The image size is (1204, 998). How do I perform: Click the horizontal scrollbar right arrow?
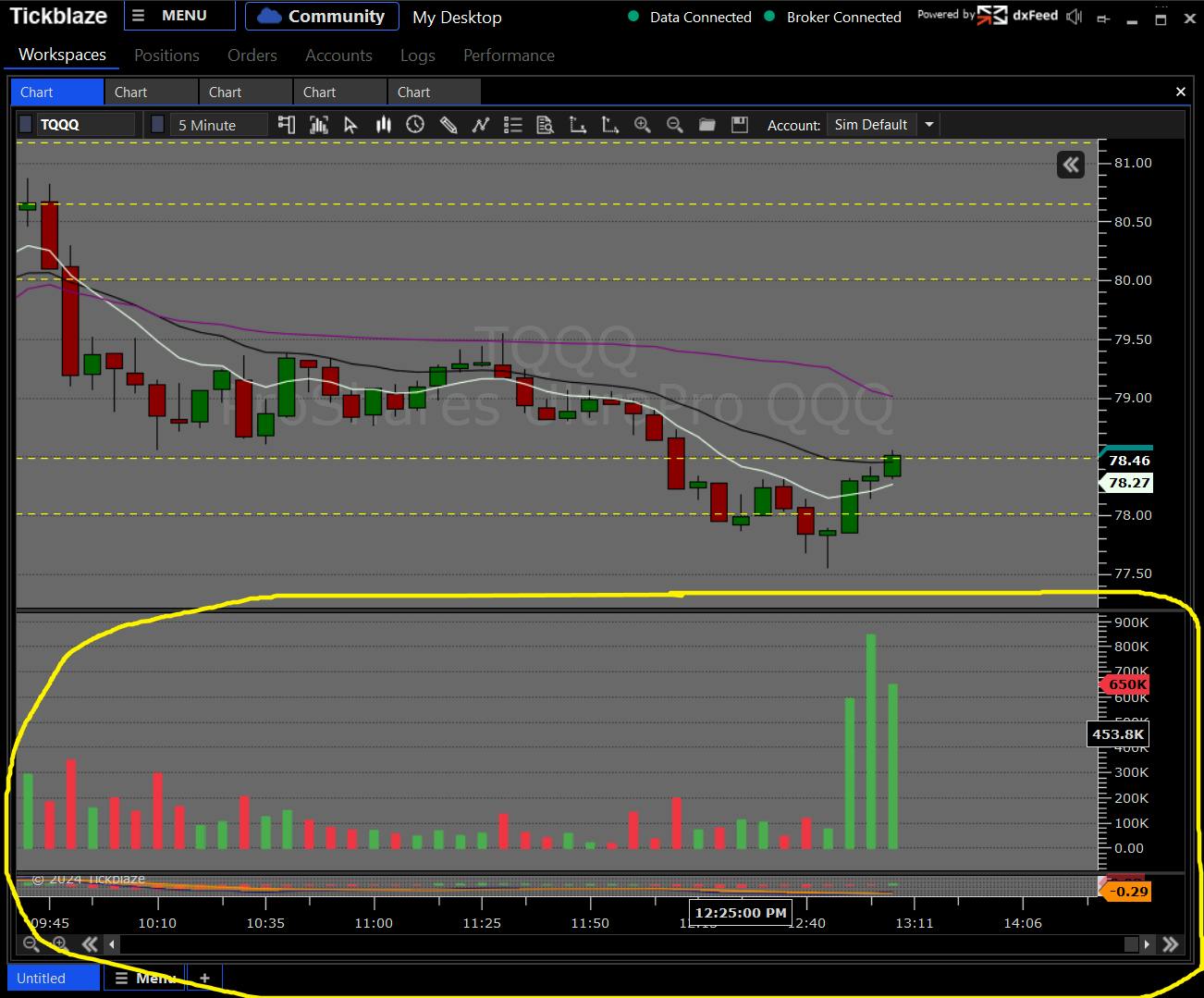1147,944
